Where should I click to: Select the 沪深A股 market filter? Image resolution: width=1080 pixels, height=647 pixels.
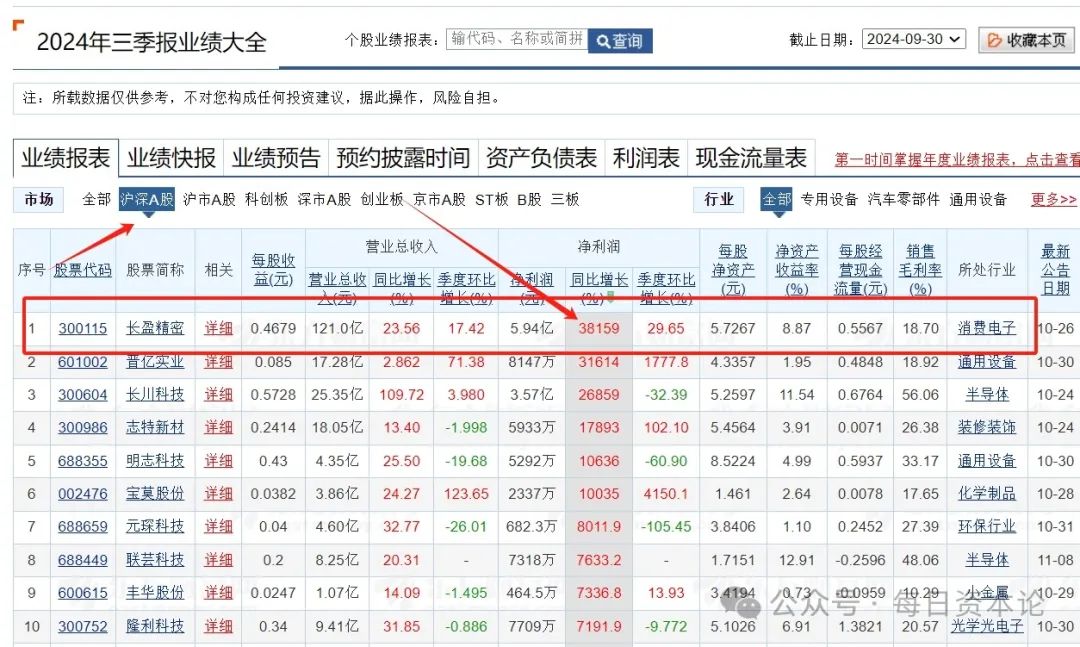[146, 200]
